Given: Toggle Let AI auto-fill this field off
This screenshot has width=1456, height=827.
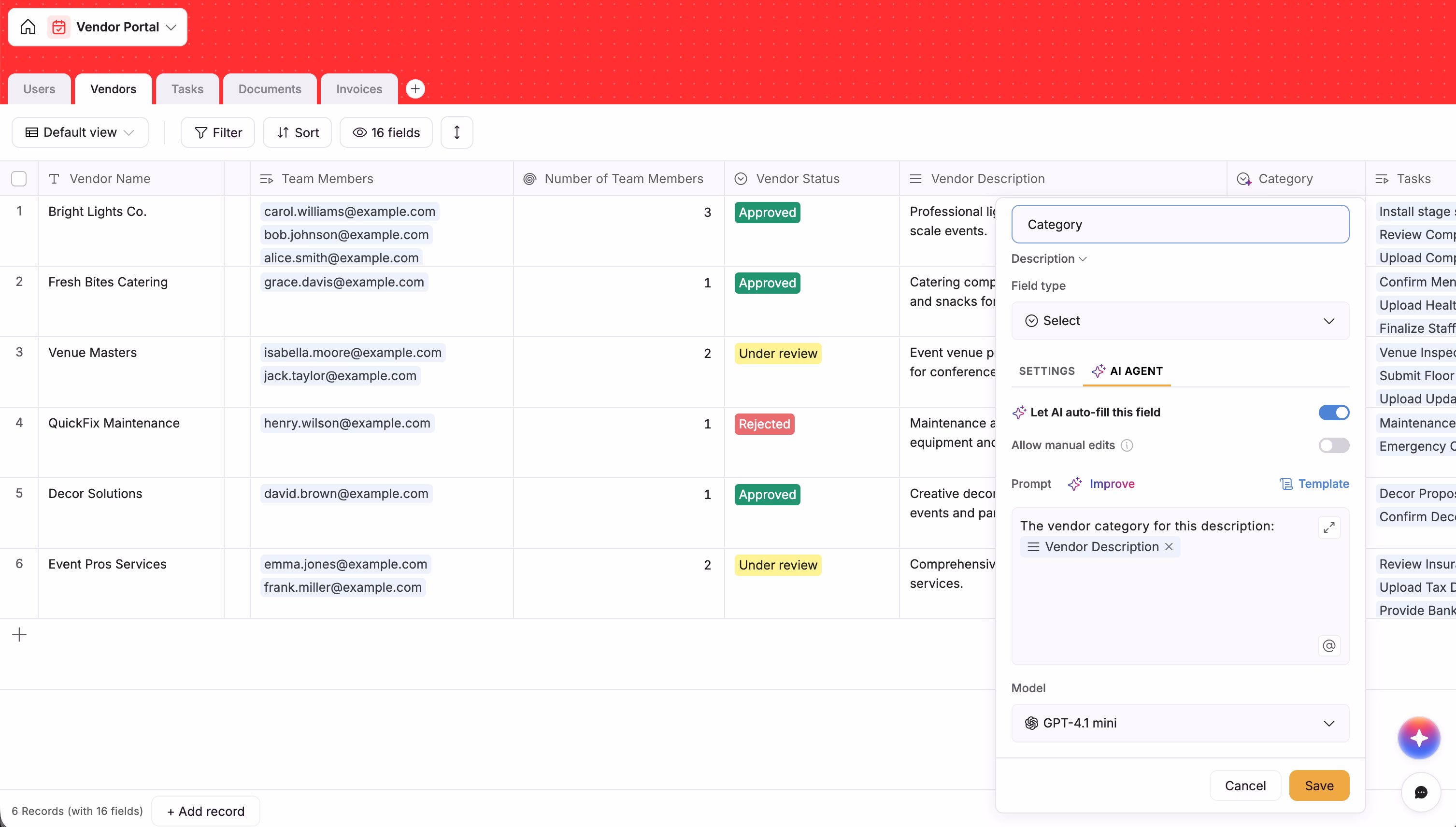Looking at the screenshot, I should click(1333, 413).
